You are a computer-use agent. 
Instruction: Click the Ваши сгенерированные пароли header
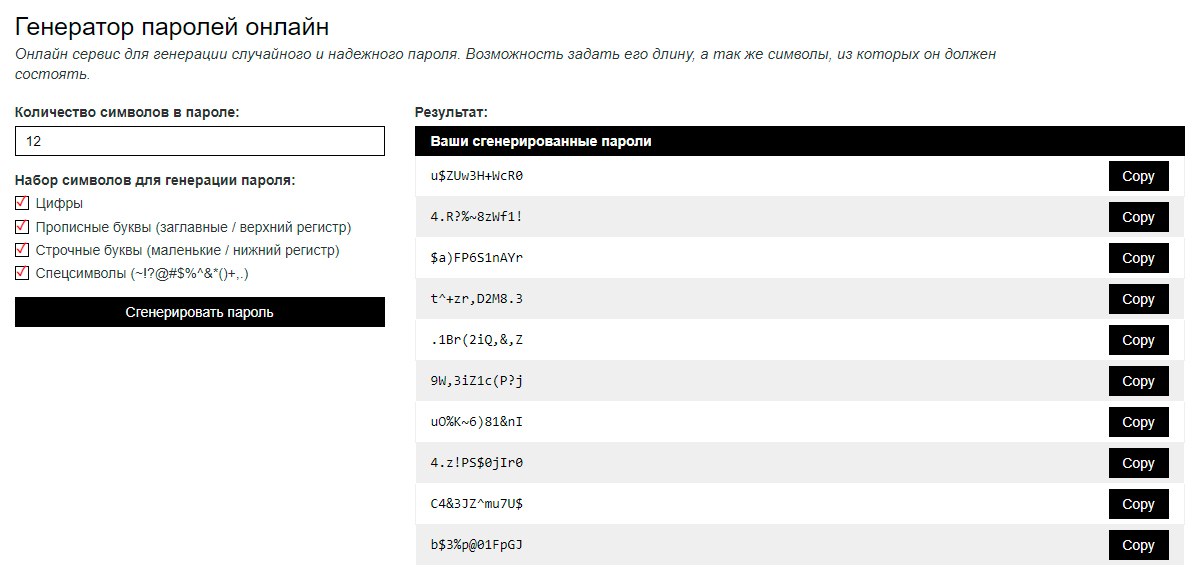click(541, 141)
